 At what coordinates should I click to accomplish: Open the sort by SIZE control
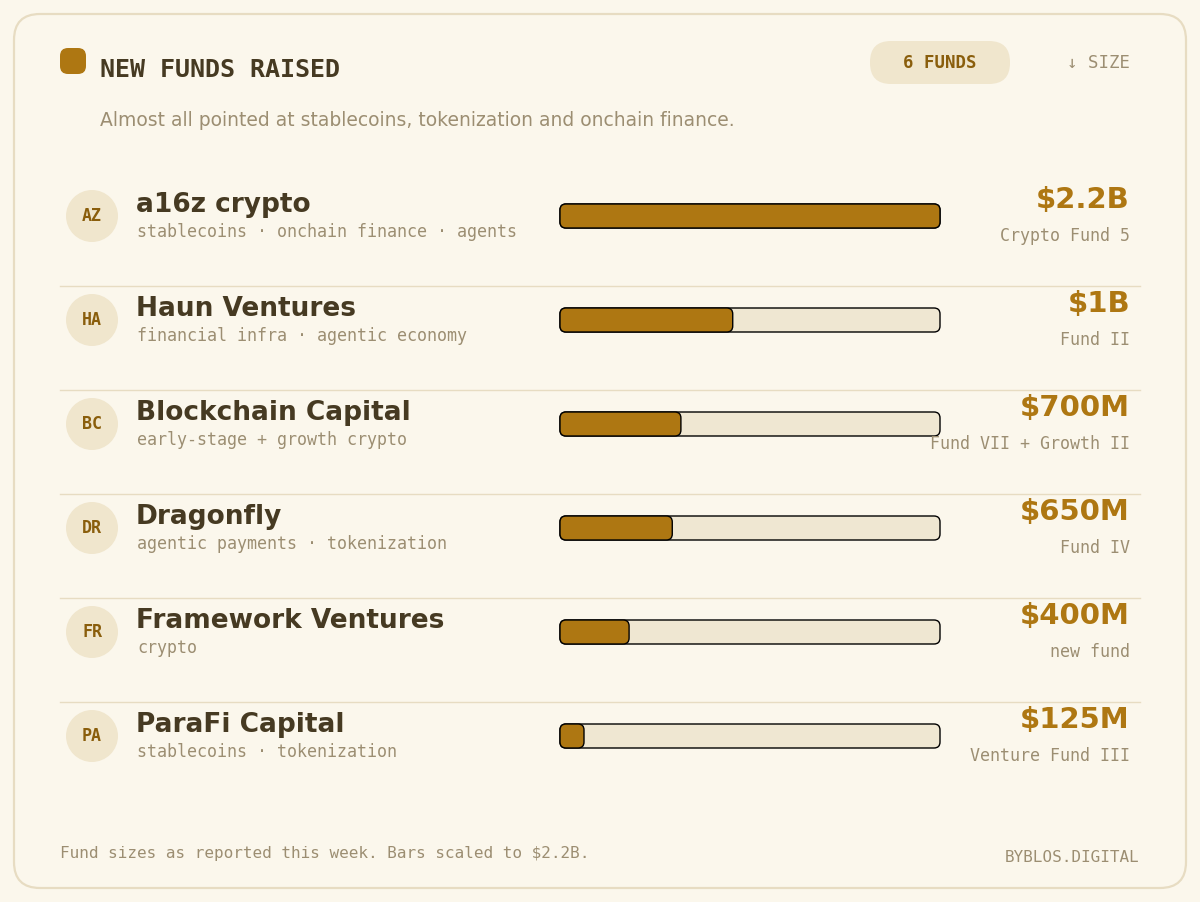[x=1098, y=63]
